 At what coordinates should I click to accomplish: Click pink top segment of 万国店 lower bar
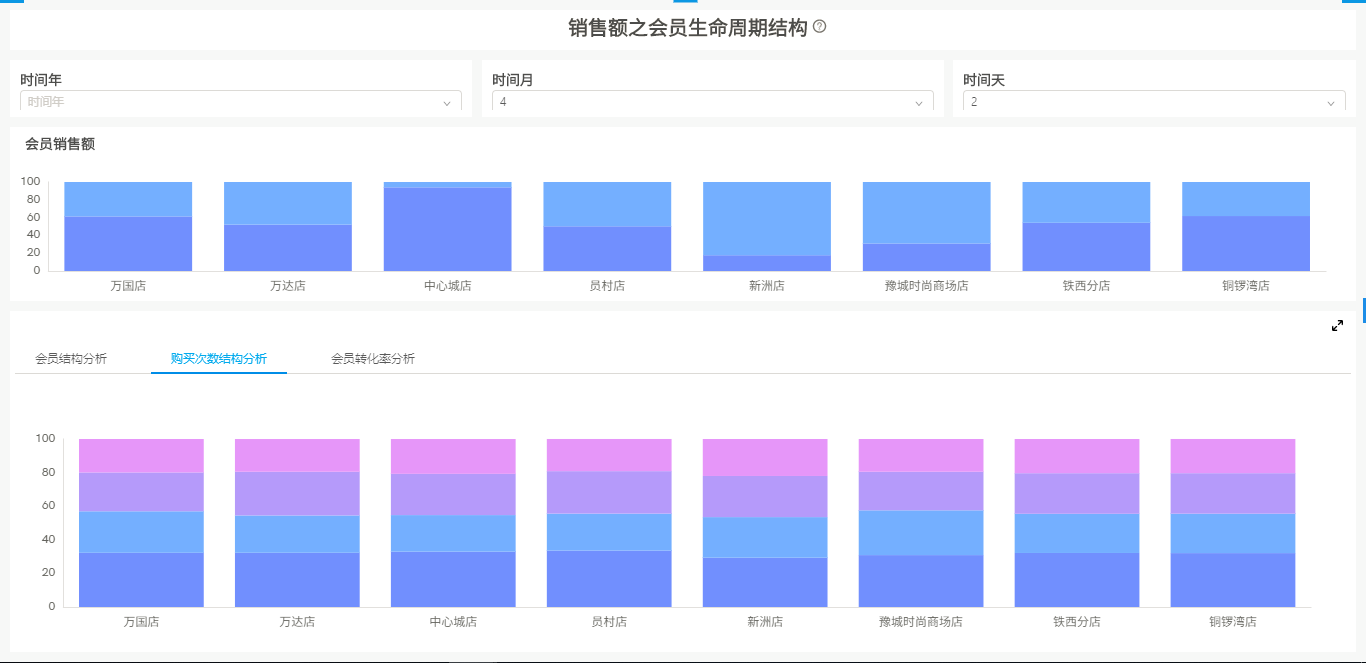[x=141, y=455]
